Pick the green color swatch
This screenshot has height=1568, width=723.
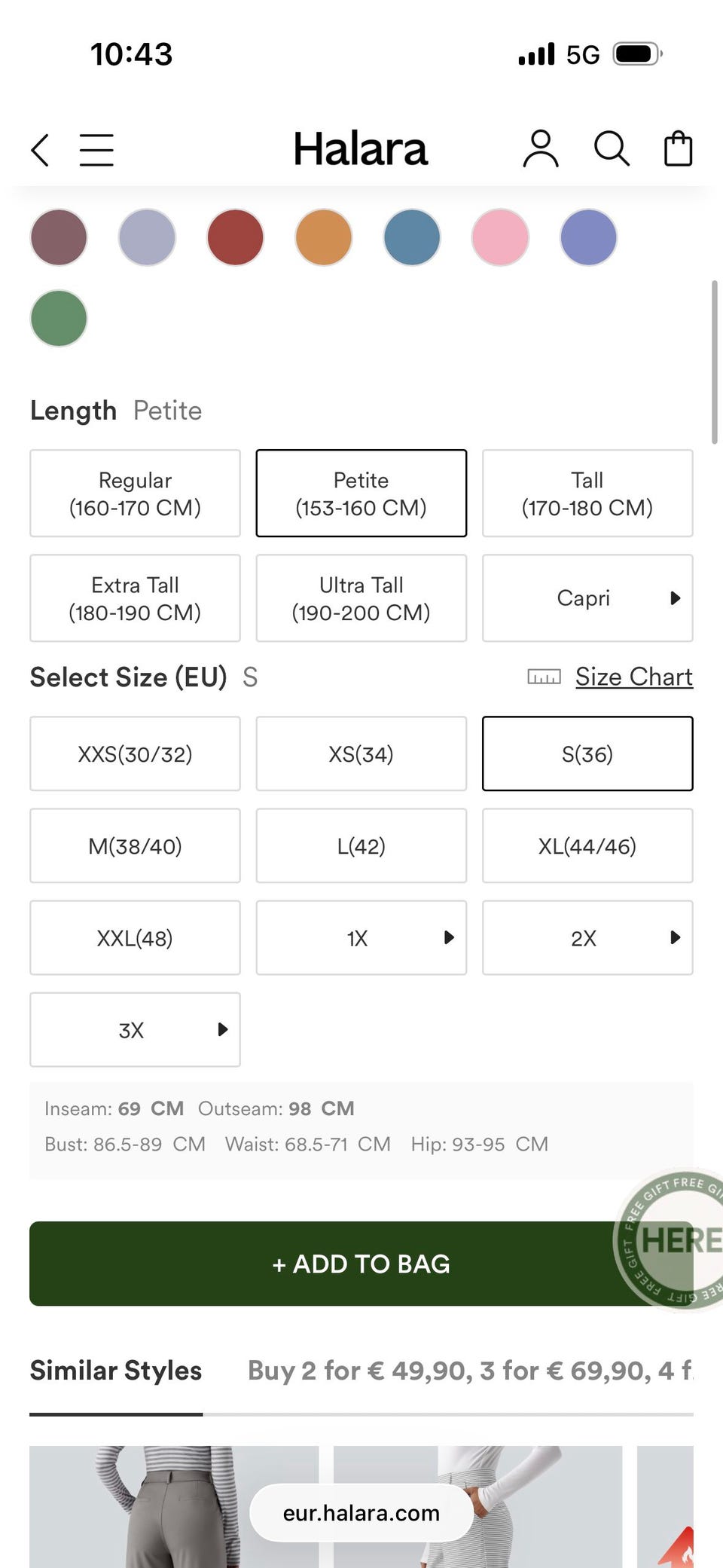[59, 318]
